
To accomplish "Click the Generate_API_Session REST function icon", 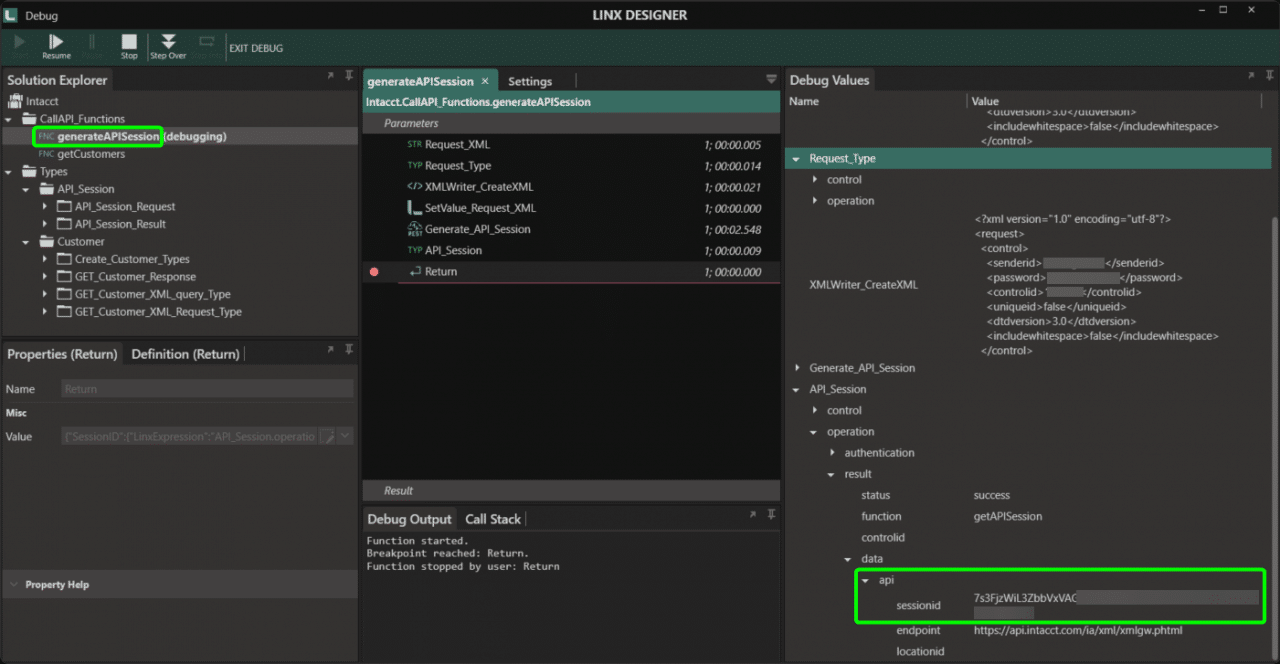I will point(414,229).
